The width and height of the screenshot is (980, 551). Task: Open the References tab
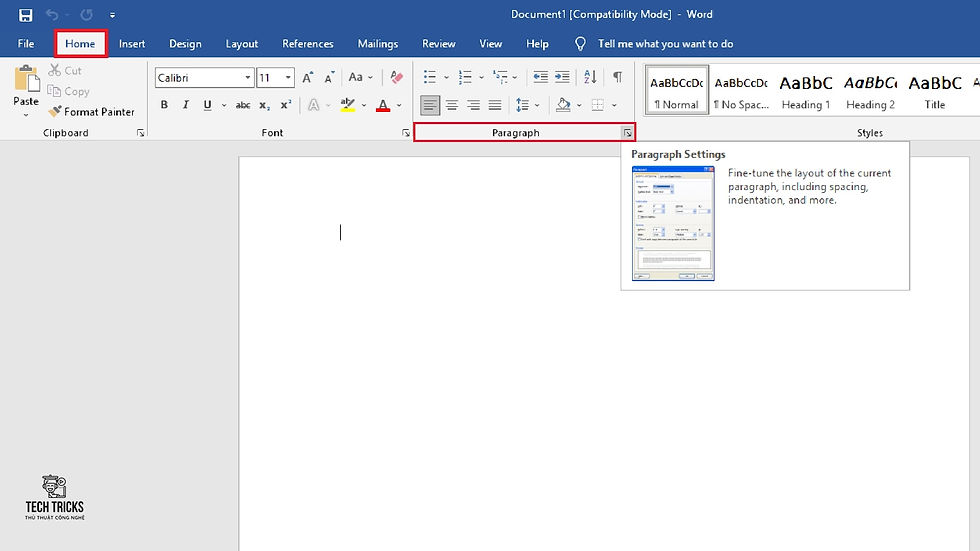(x=308, y=44)
